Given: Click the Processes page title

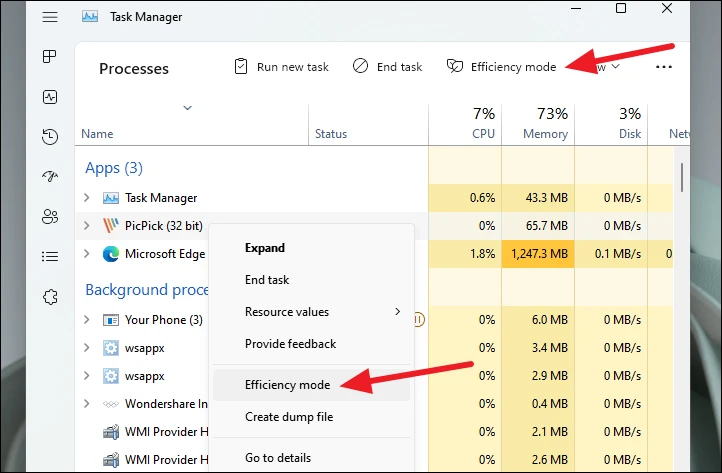Looking at the screenshot, I should [x=134, y=69].
